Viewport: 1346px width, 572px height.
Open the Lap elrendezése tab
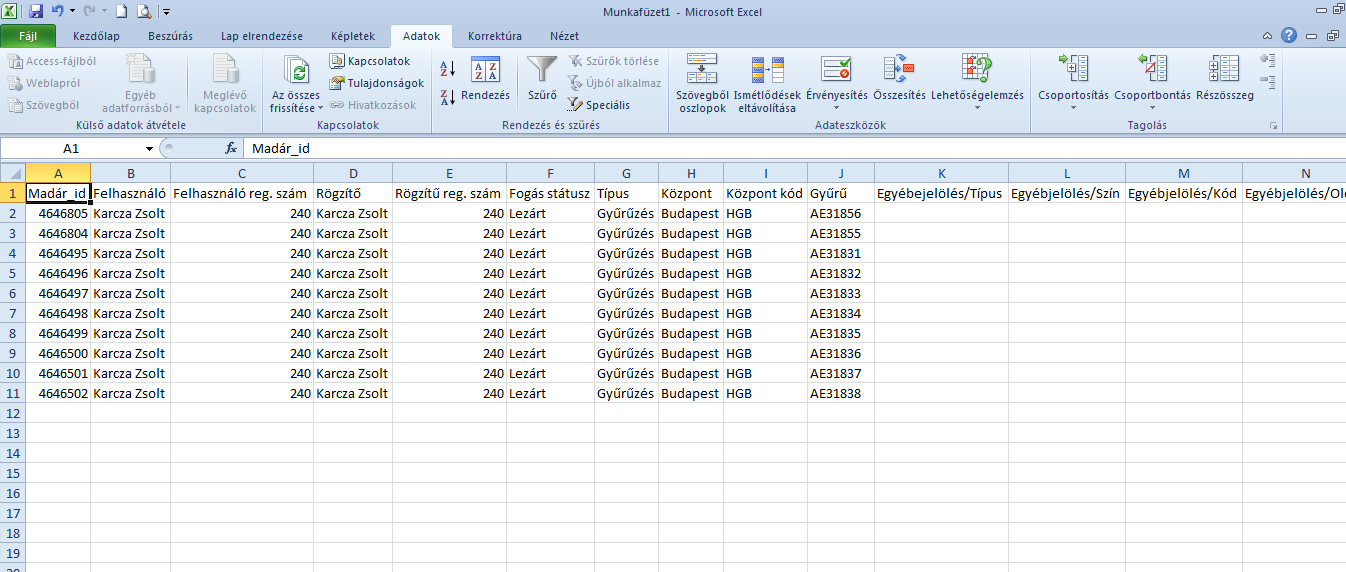click(x=262, y=36)
